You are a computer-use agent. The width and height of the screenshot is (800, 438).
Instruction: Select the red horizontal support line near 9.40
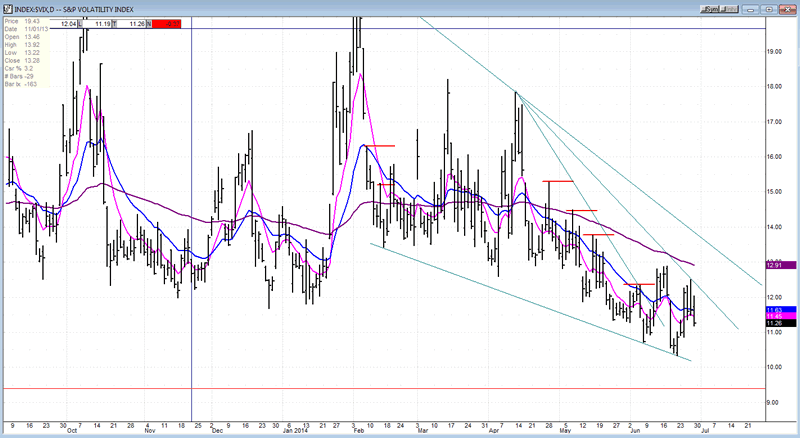click(x=400, y=388)
